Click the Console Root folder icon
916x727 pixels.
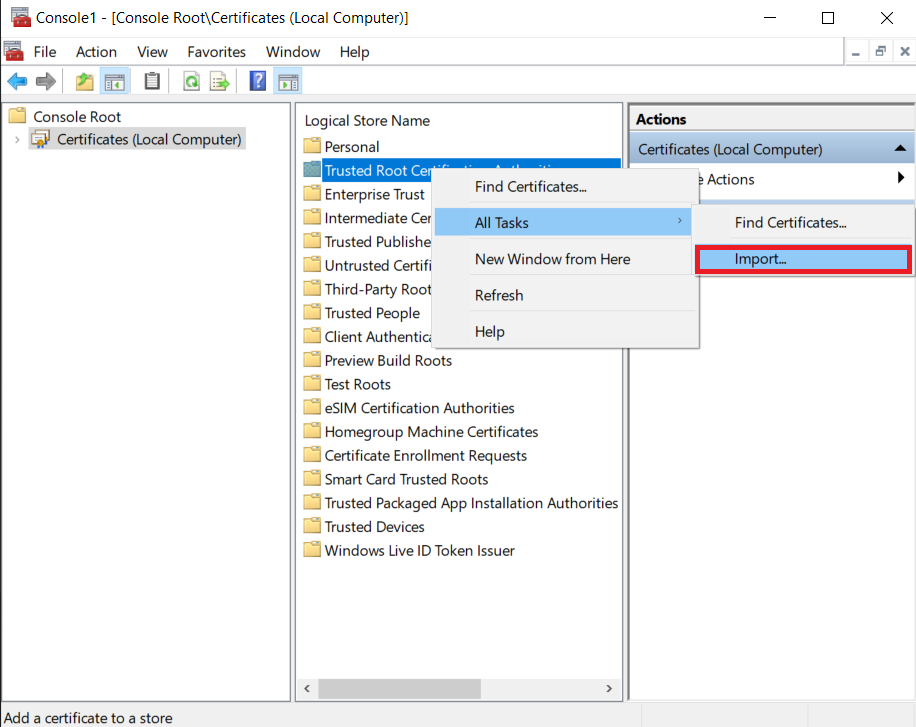tap(18, 115)
